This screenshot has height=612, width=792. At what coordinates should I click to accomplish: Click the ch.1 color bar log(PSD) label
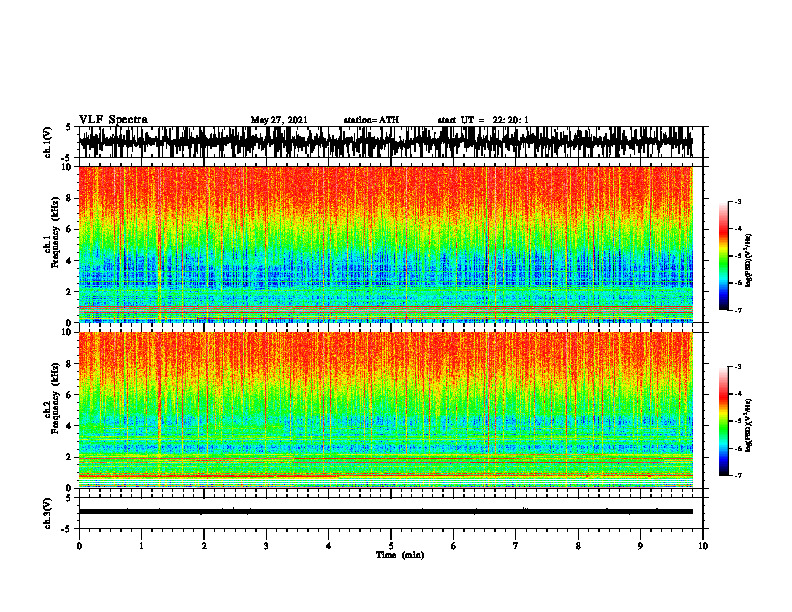(749, 260)
